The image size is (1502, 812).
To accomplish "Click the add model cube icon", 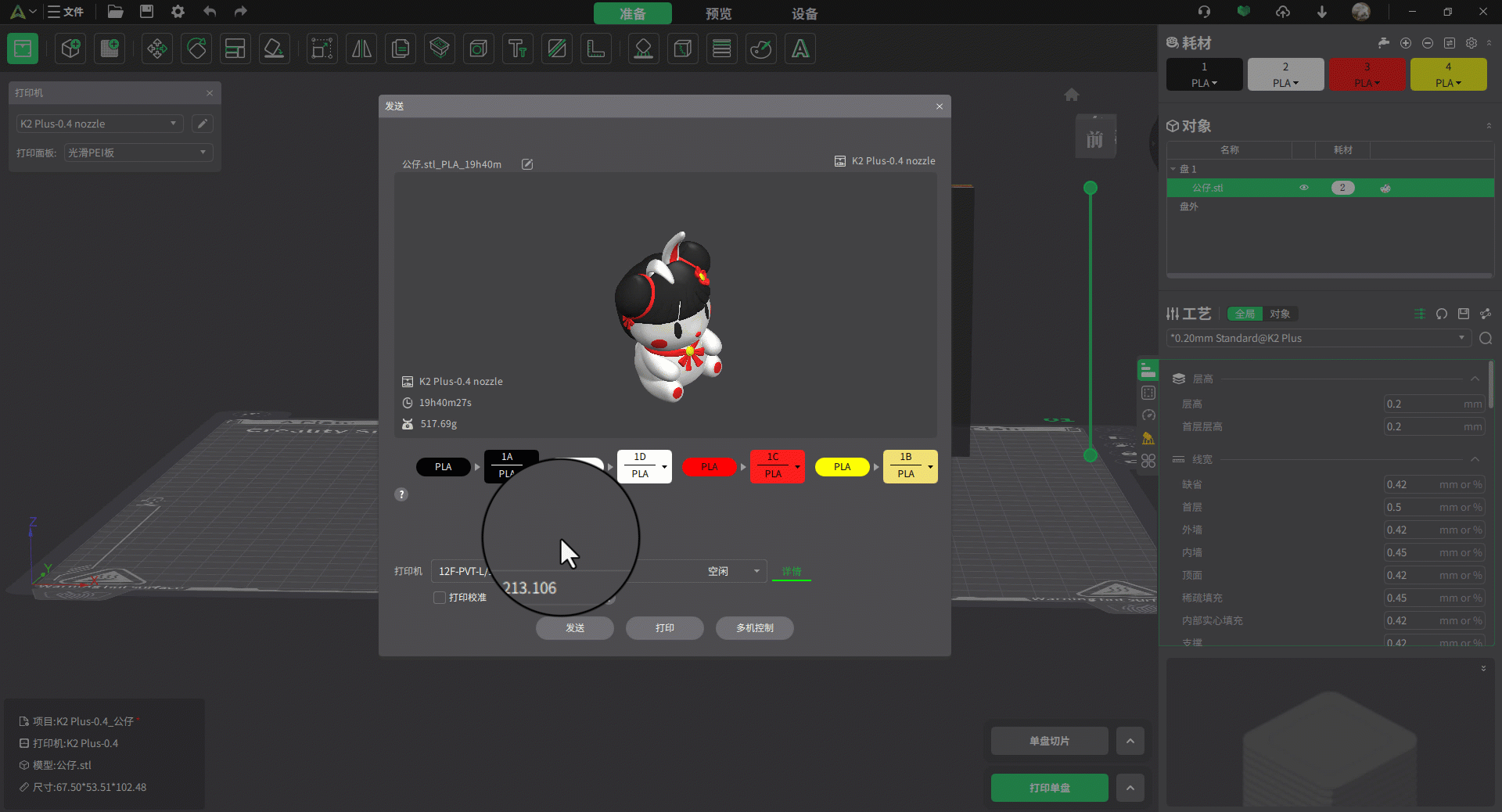I will 70,49.
